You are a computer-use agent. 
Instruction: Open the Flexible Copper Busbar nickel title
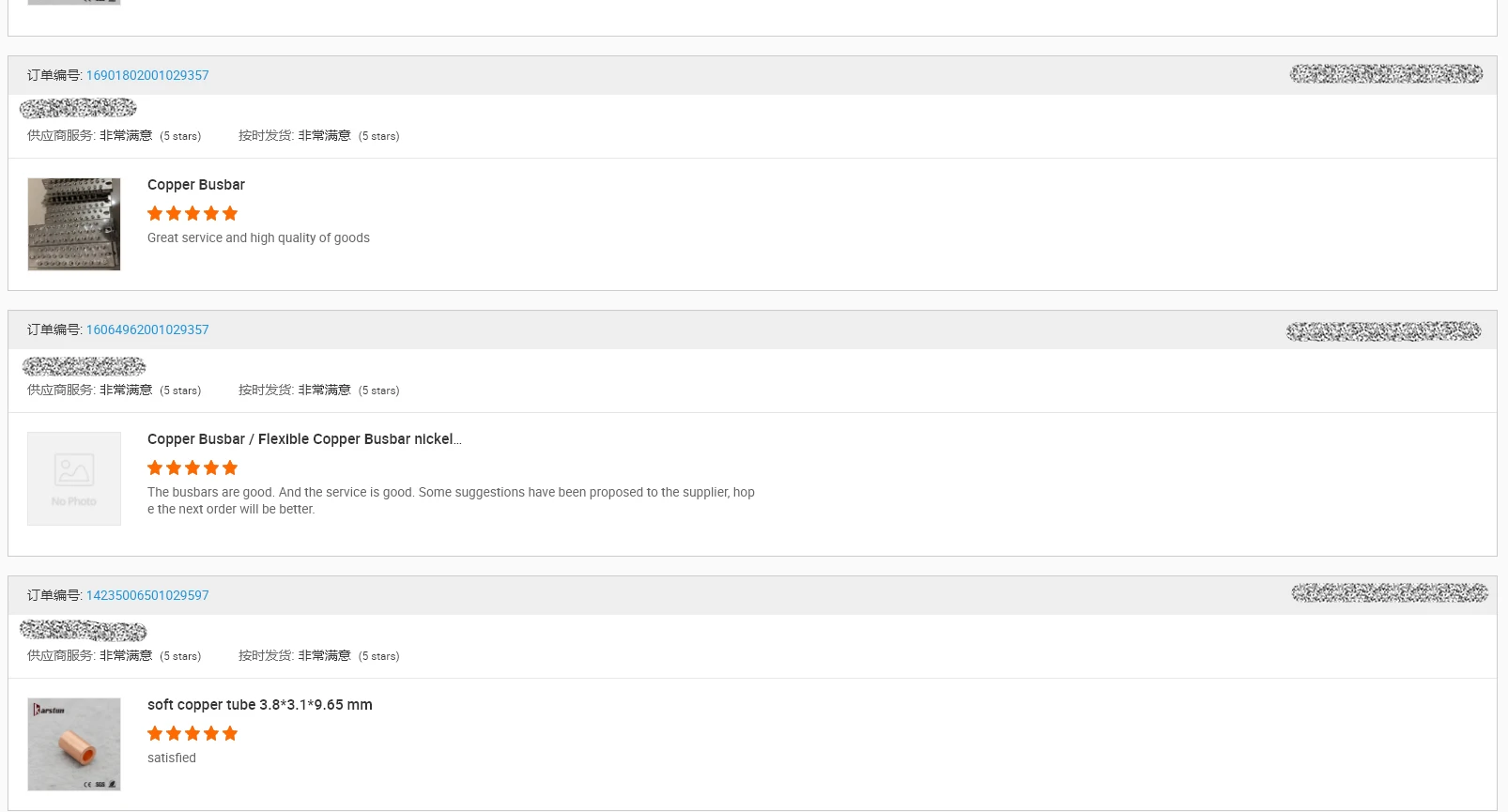click(x=304, y=439)
